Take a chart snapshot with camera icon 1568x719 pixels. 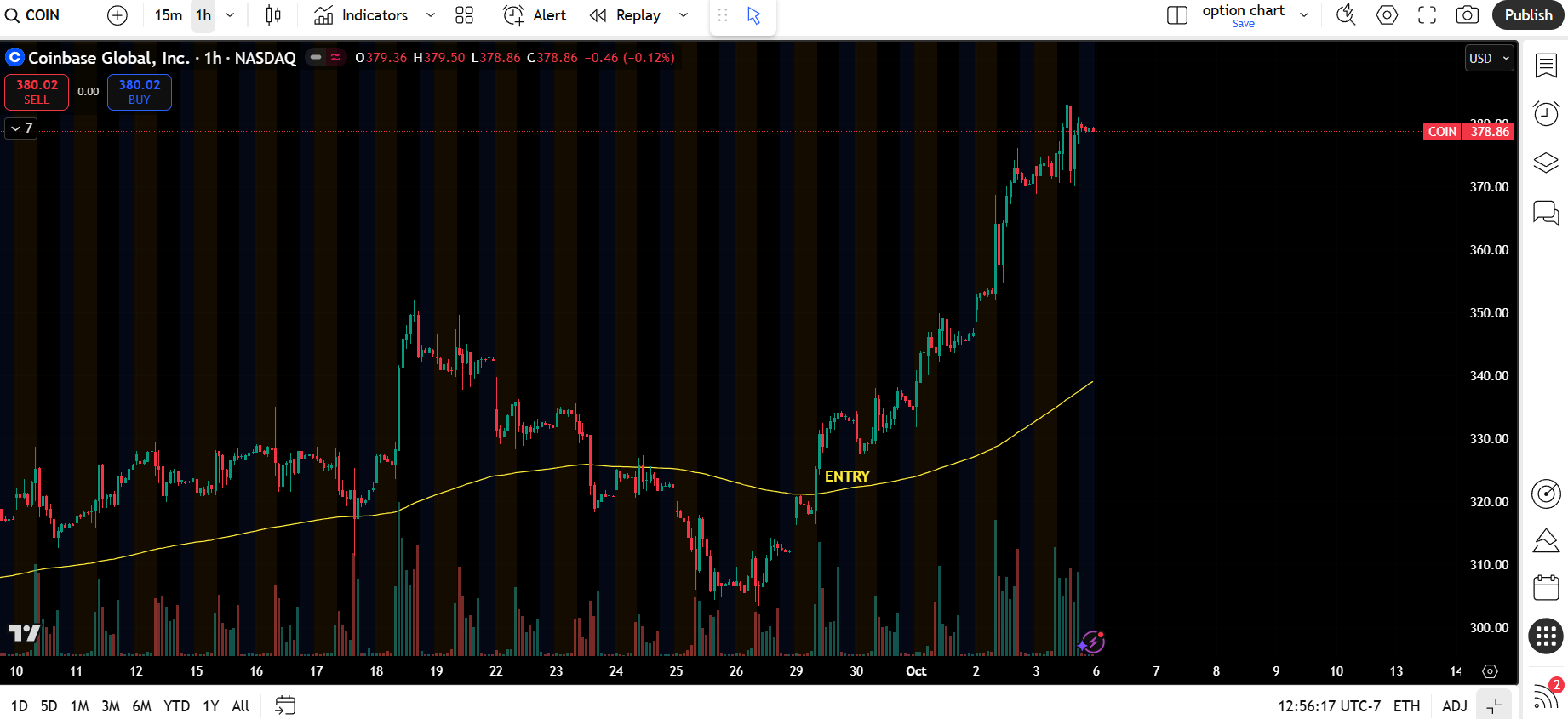1467,15
